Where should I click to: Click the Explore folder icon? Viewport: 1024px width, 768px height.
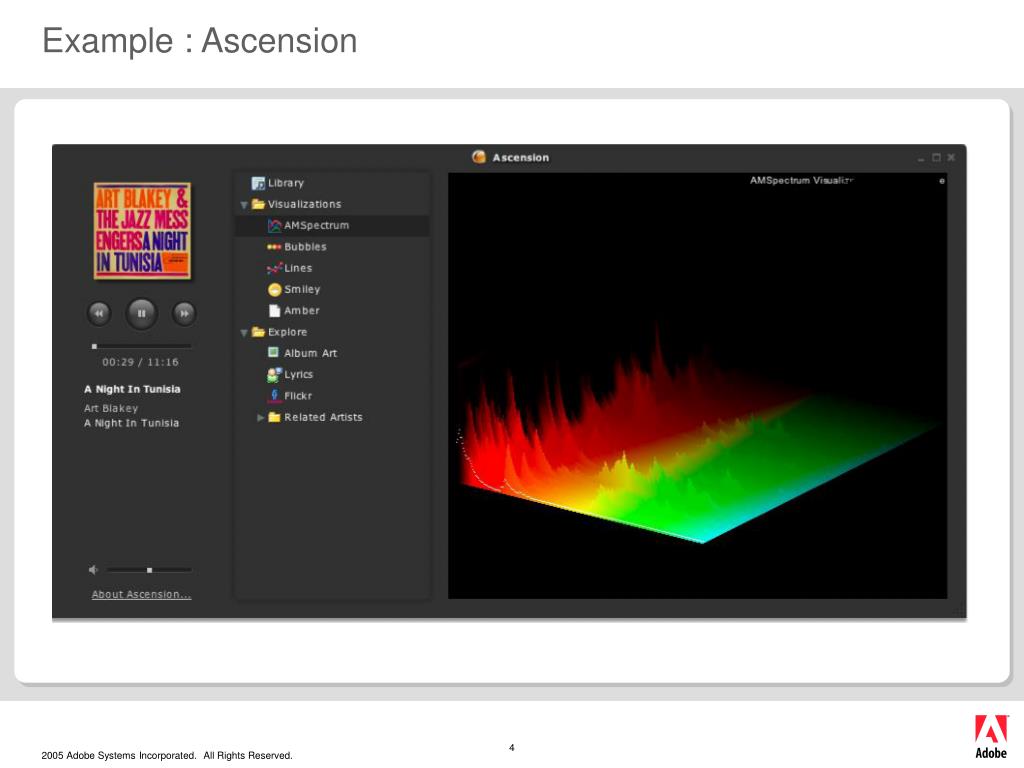click(259, 332)
